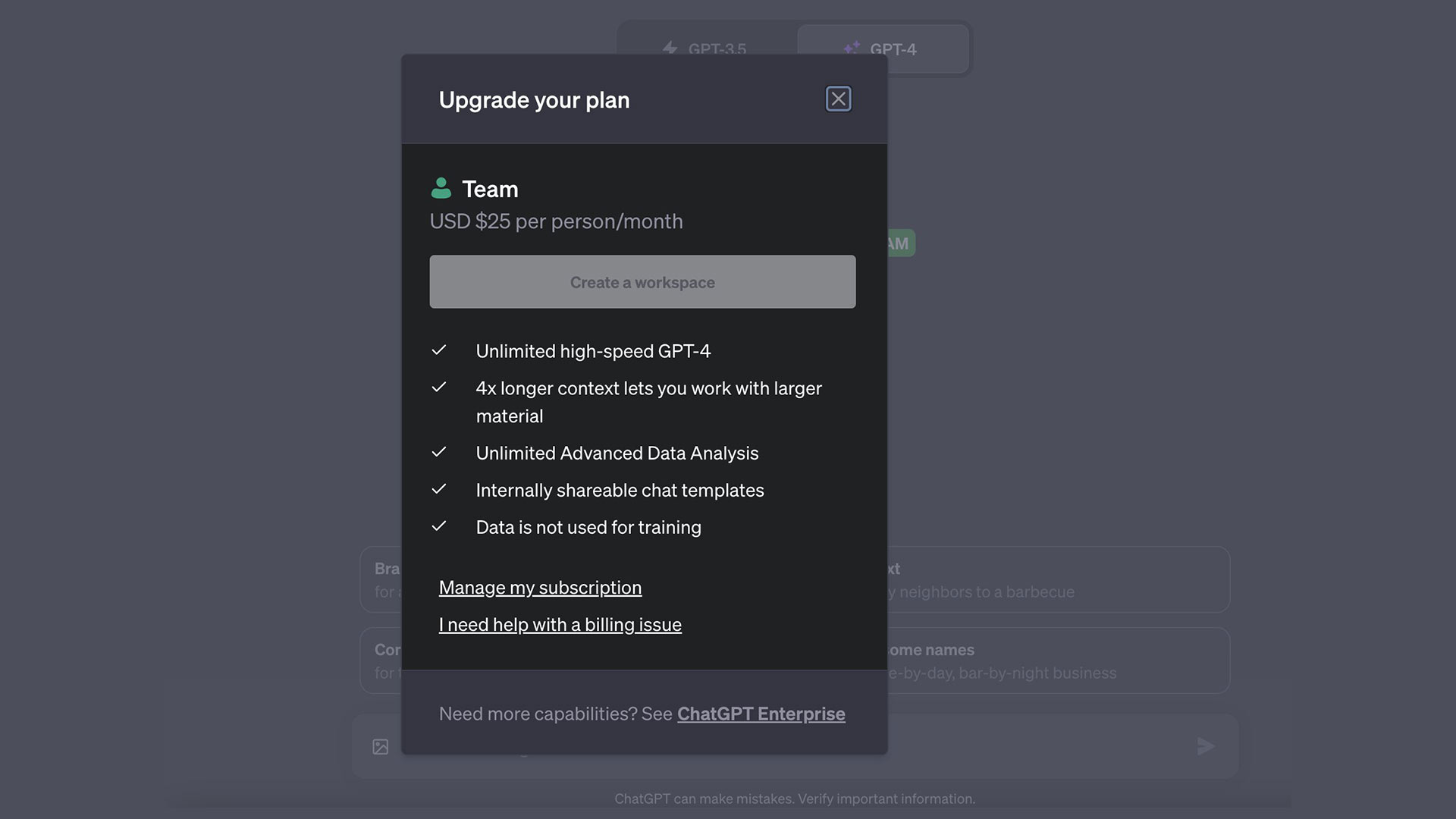Click the green badge behind the dialog
The width and height of the screenshot is (1456, 819).
901,243
